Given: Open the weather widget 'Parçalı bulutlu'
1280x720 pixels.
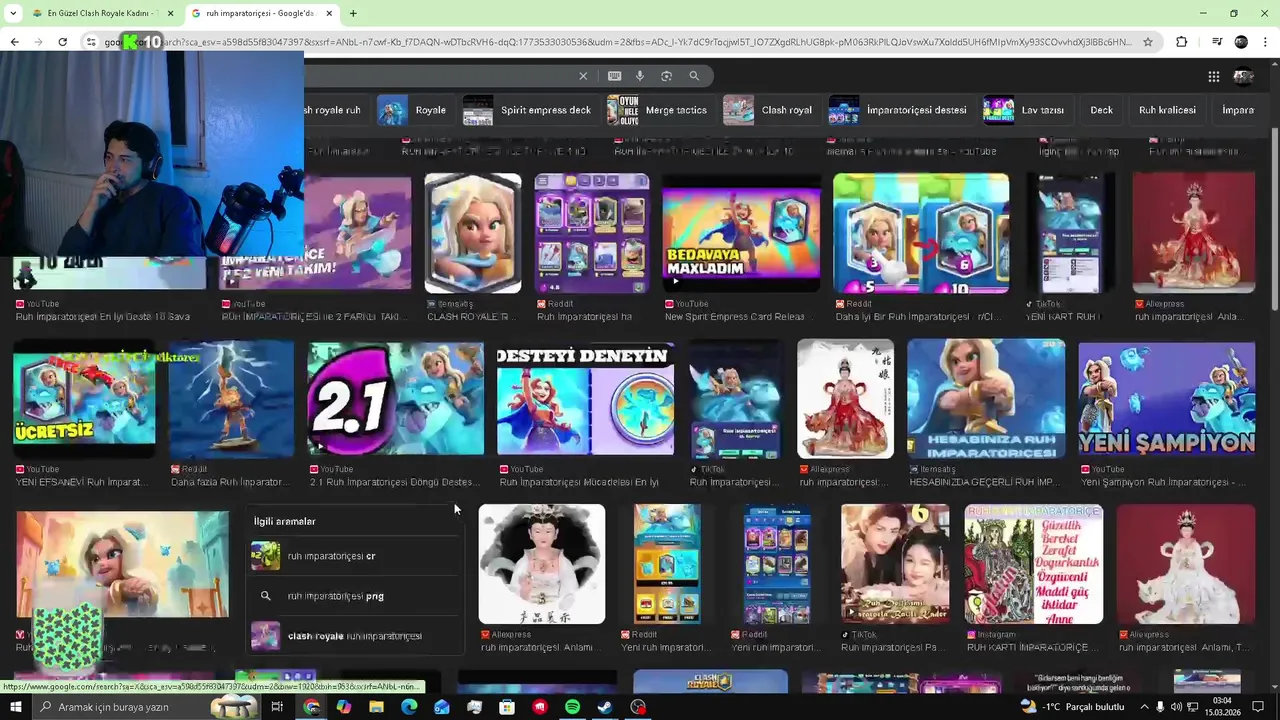Looking at the screenshot, I should 1072,707.
